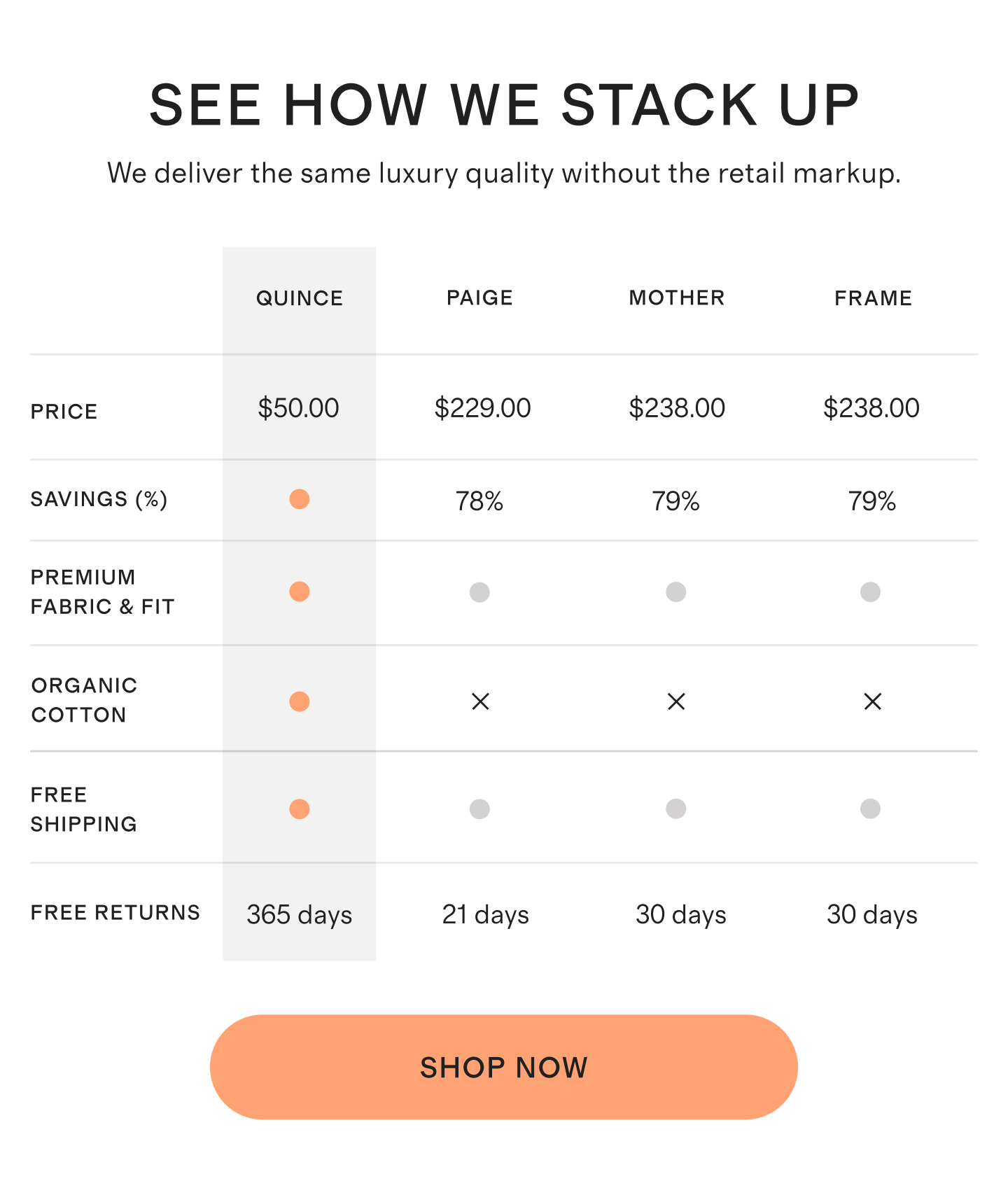Click the PAIGE column header
Screen dimensions: 1008x1188
tap(480, 298)
